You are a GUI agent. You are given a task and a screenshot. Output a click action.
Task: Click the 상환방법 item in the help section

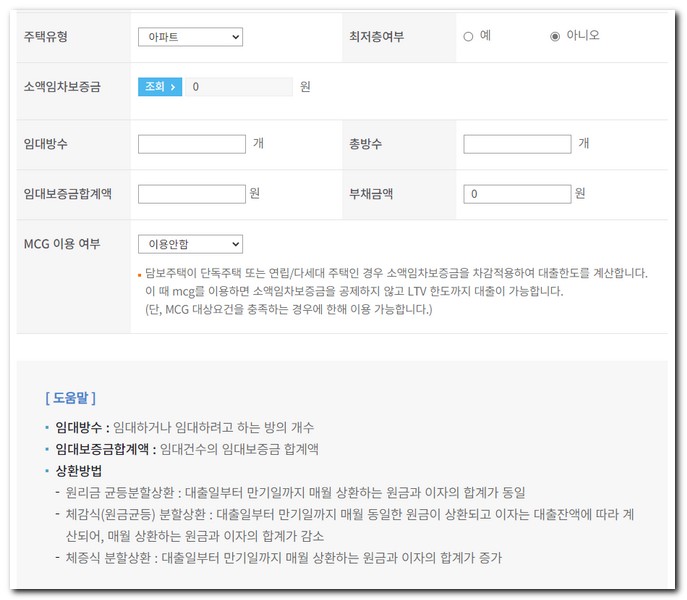point(78,470)
